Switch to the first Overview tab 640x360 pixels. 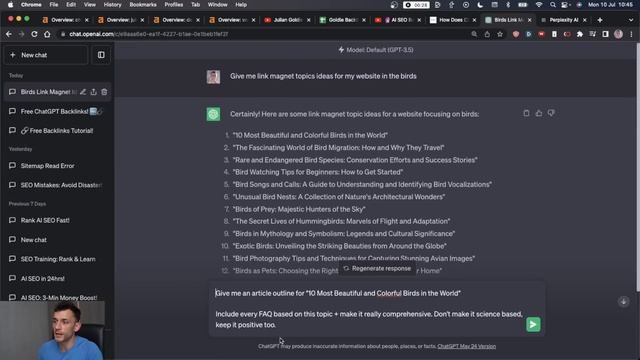pyautogui.click(x=66, y=20)
